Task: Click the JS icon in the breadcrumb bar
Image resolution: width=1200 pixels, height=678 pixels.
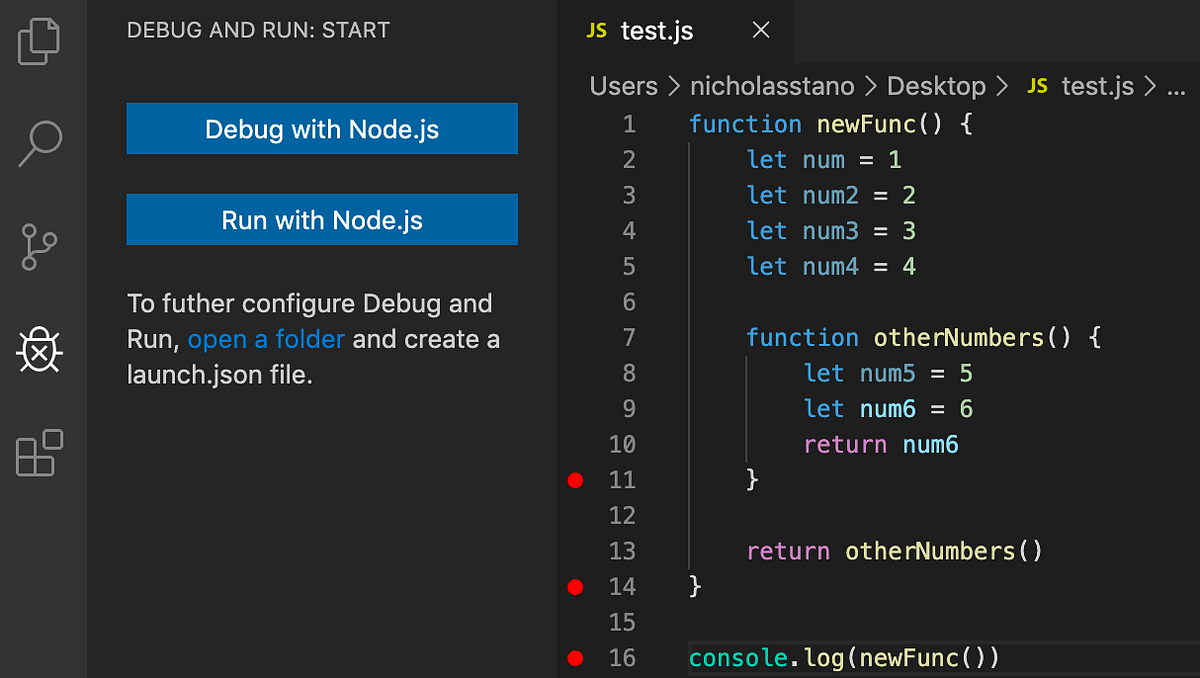Action: click(1037, 86)
